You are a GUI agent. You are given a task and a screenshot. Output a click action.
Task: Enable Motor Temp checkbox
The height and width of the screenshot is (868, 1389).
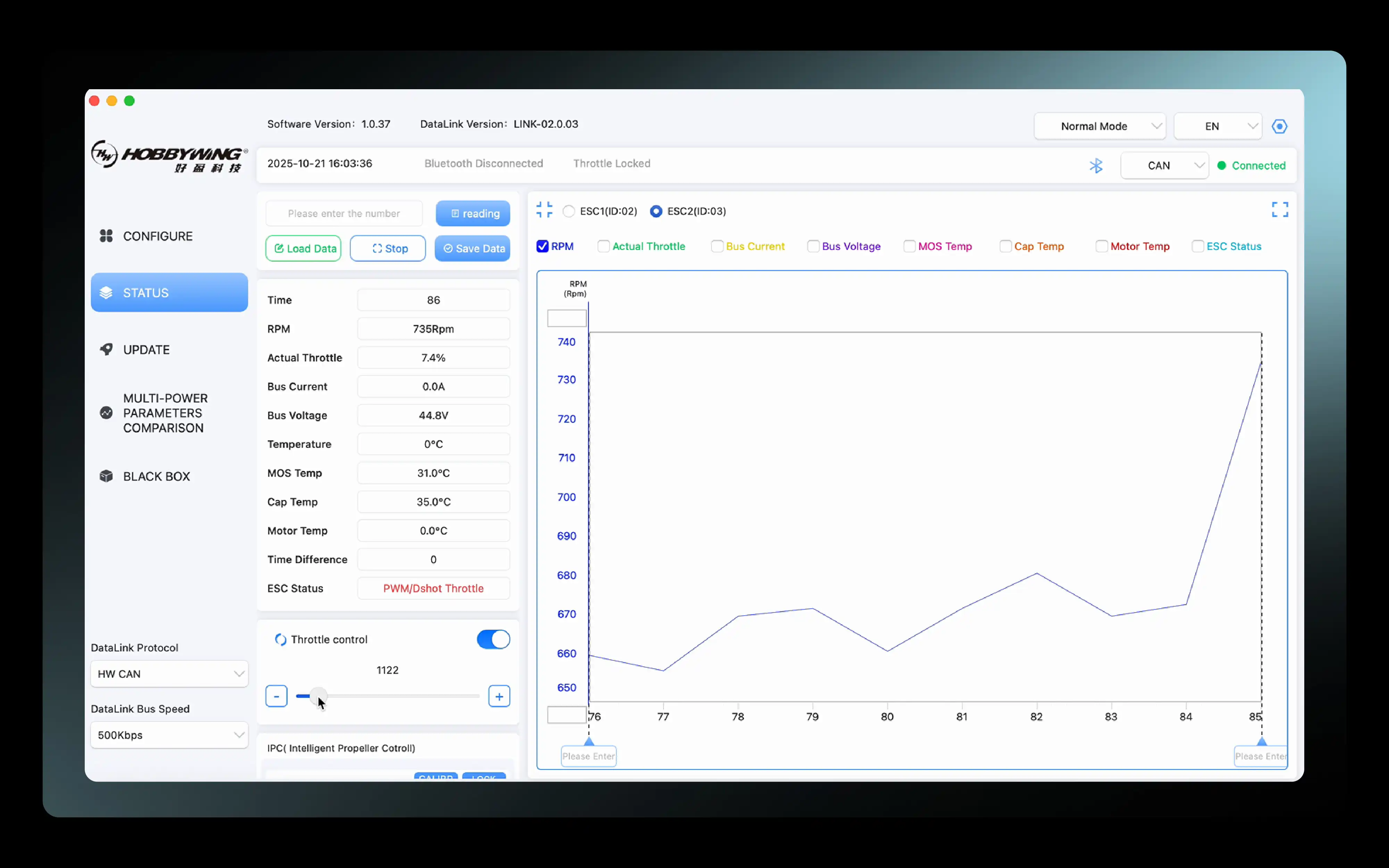click(1101, 246)
